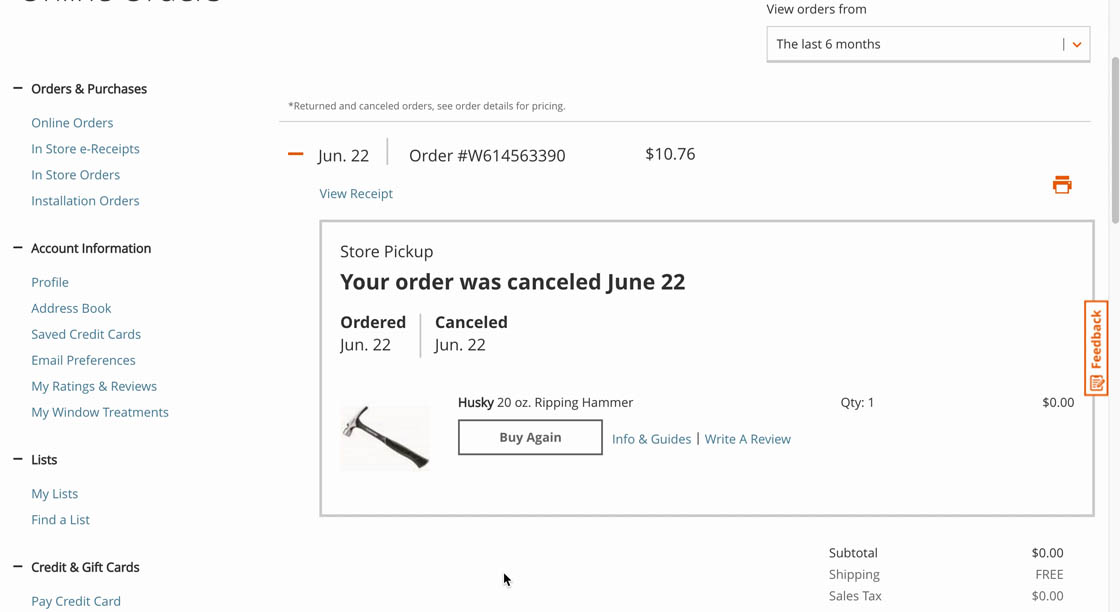Click the page vertical scrollbar

point(1114,140)
